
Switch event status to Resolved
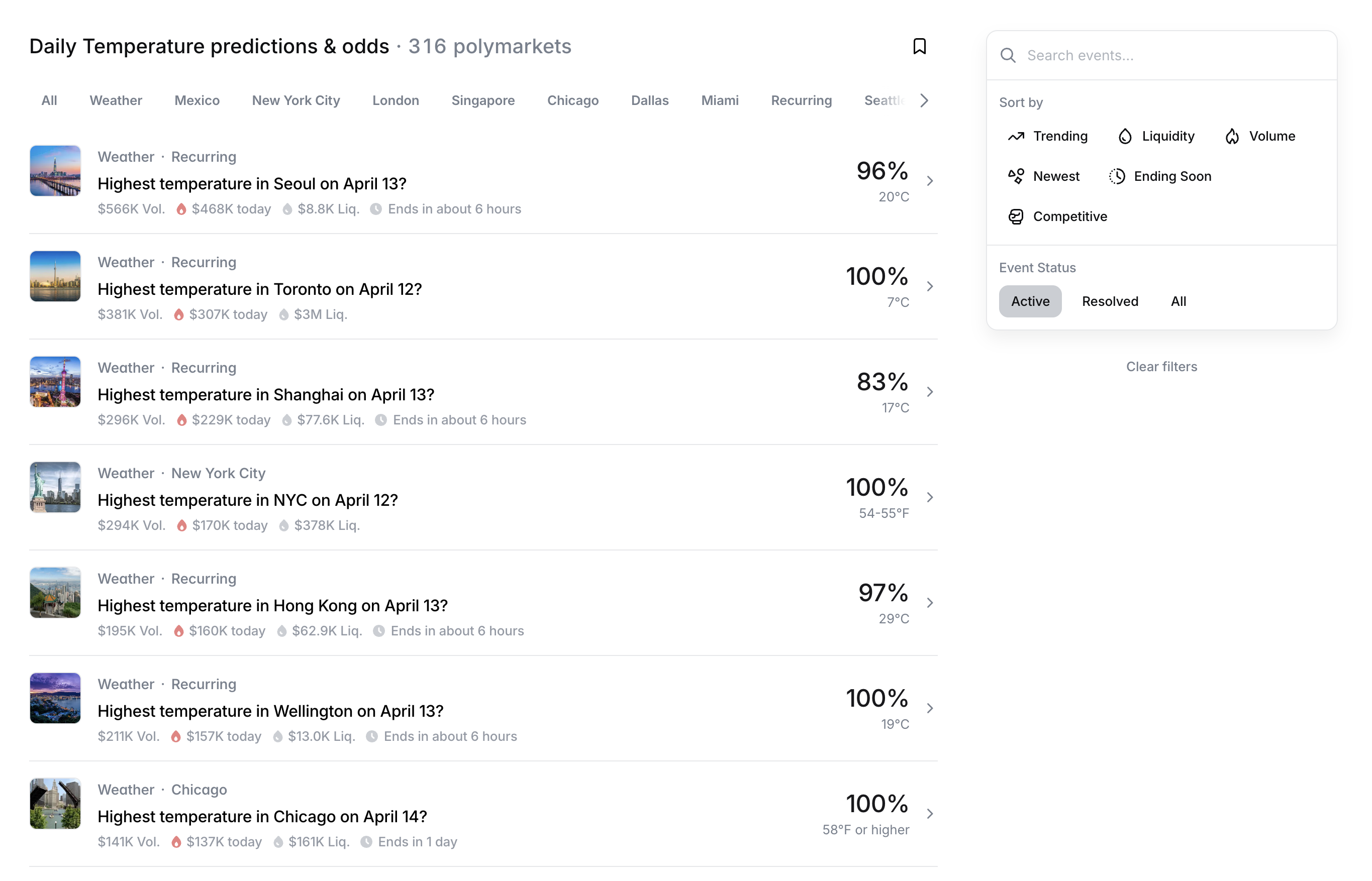point(1109,301)
